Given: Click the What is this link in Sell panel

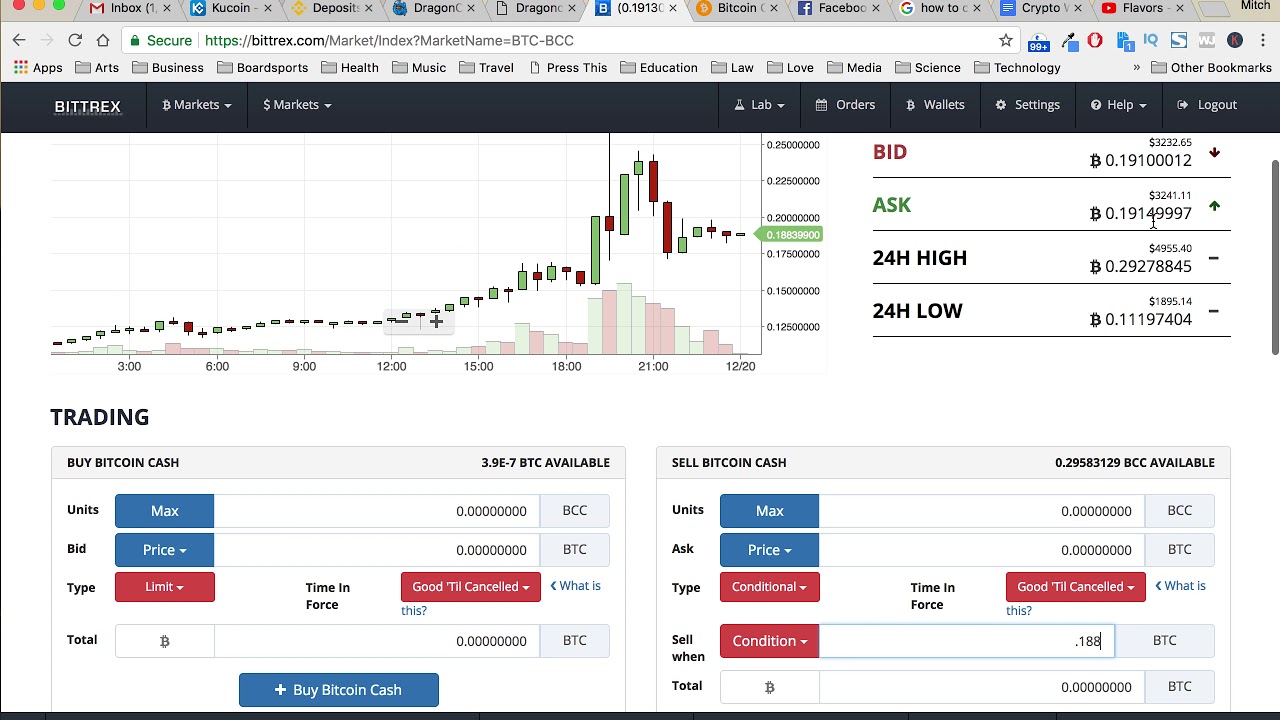Looking at the screenshot, I should pyautogui.click(x=1180, y=586).
